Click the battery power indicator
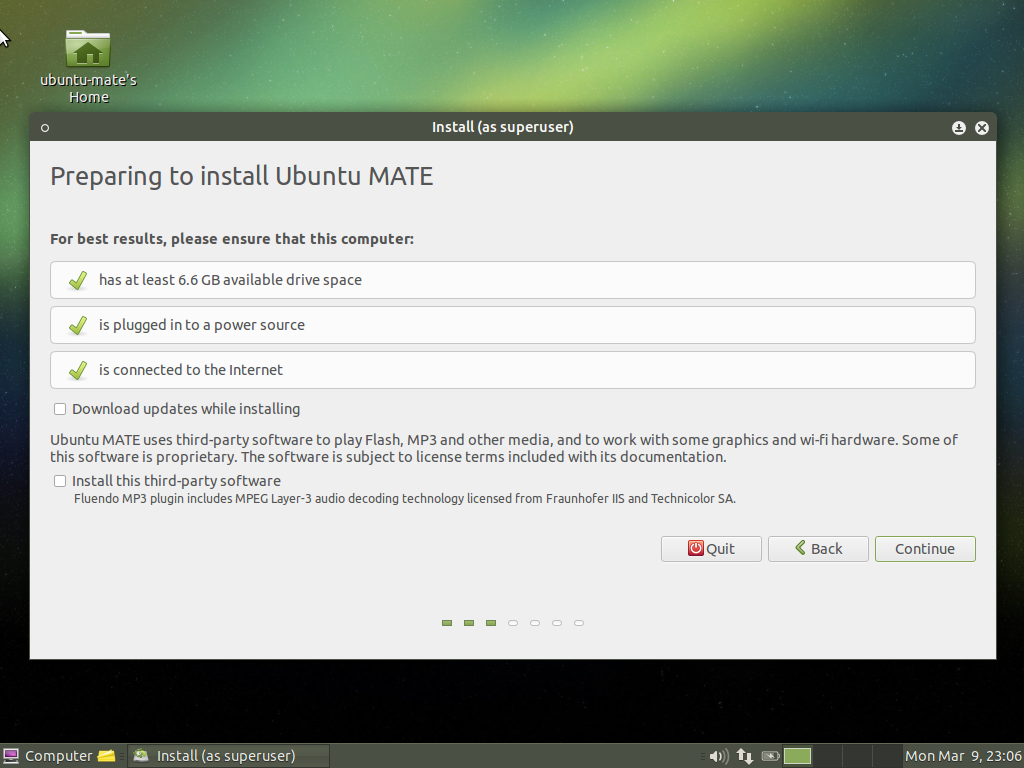This screenshot has width=1024, height=768. point(771,756)
